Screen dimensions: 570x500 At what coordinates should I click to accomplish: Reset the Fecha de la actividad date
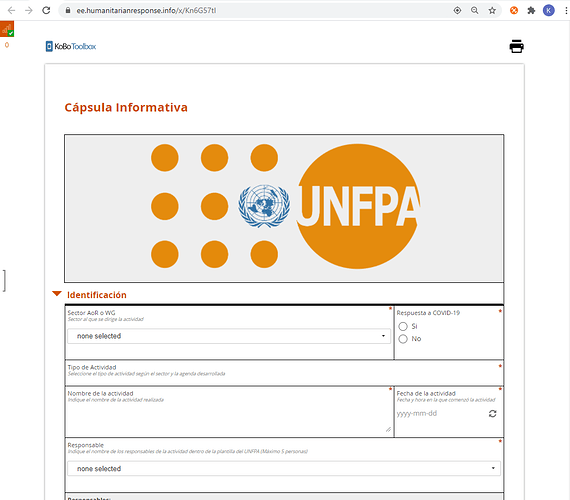493,413
